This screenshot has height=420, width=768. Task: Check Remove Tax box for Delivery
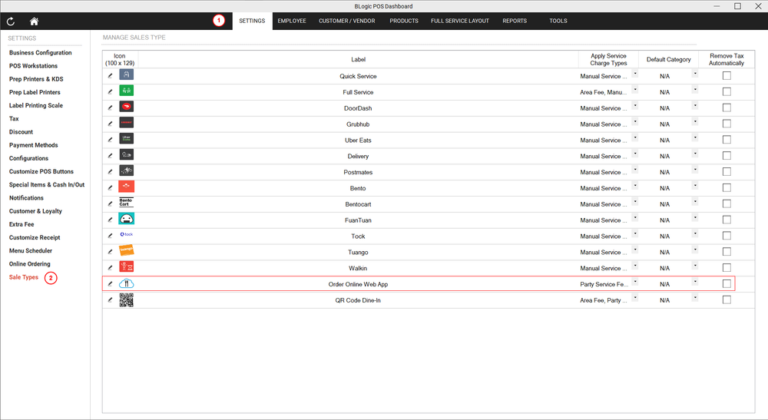tap(726, 155)
